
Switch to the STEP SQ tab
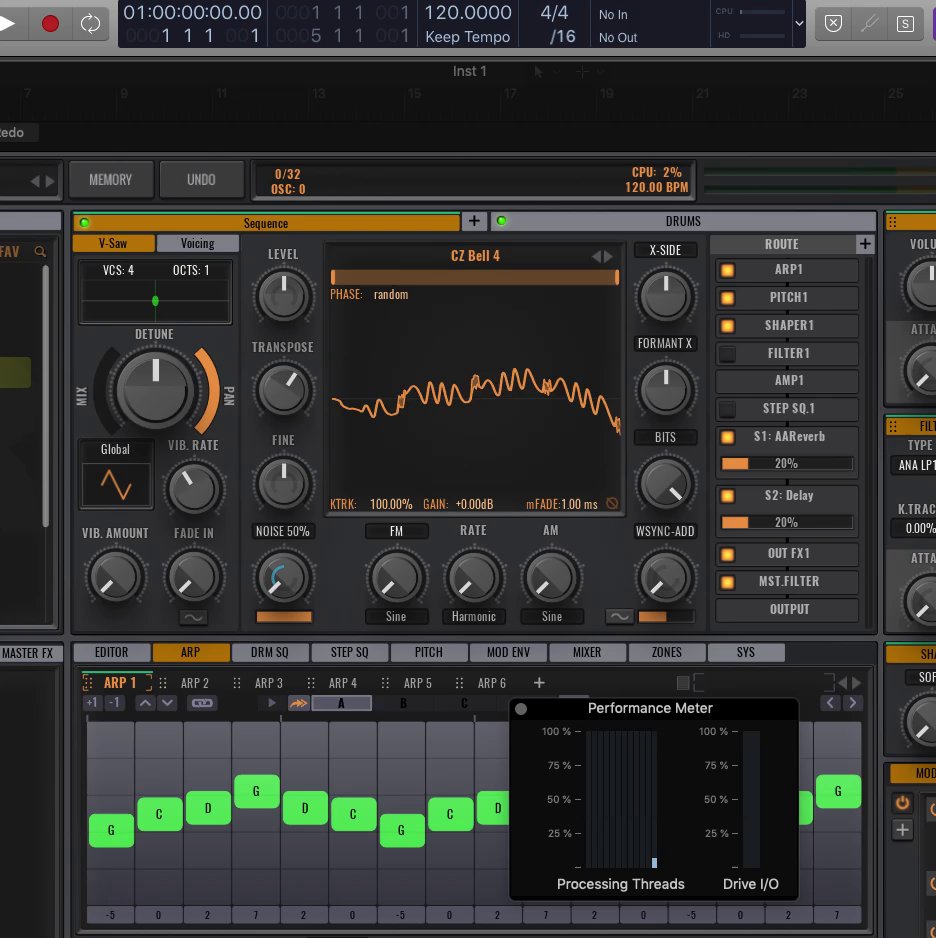348,652
